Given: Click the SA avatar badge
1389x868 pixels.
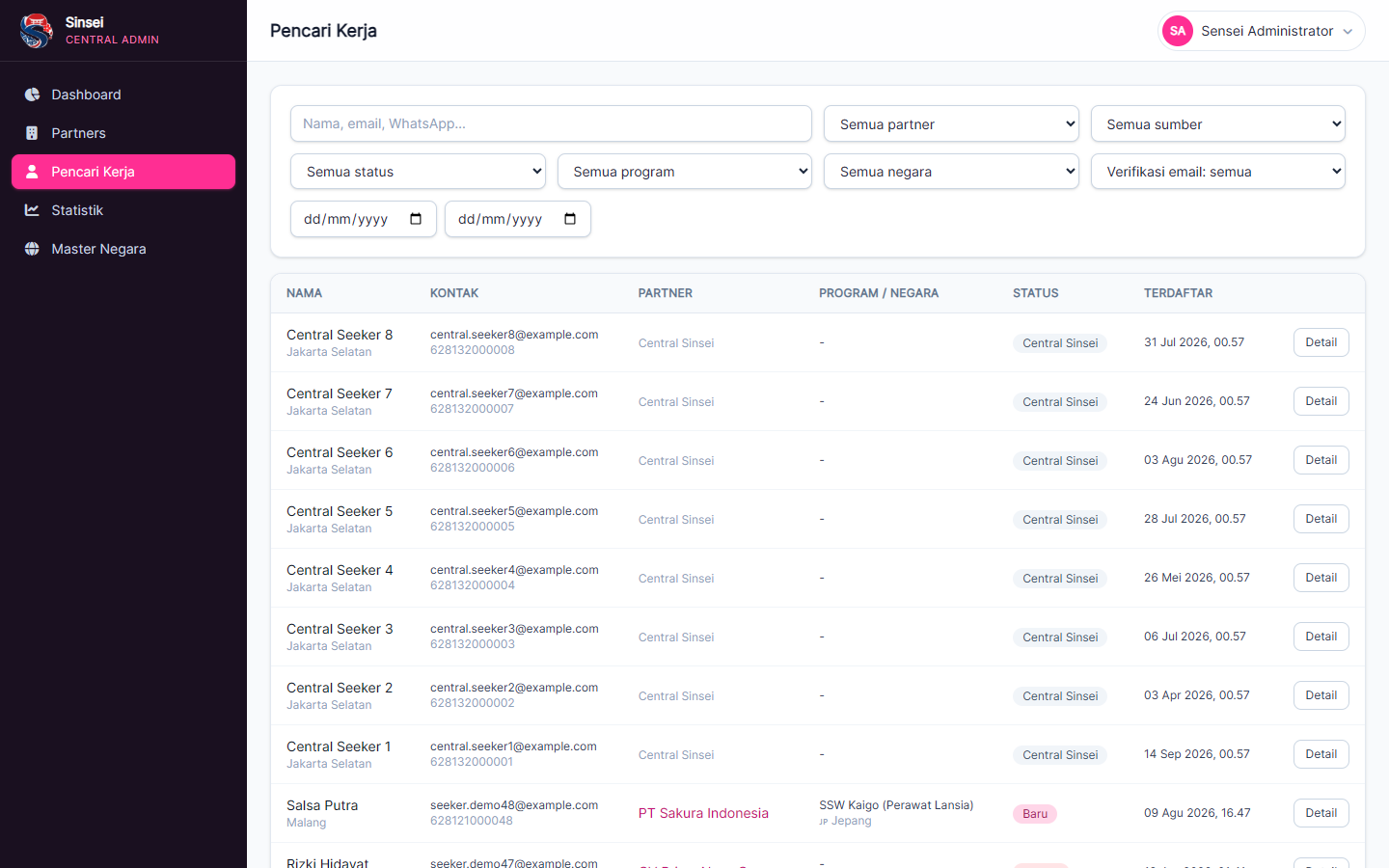Looking at the screenshot, I should 1178,31.
